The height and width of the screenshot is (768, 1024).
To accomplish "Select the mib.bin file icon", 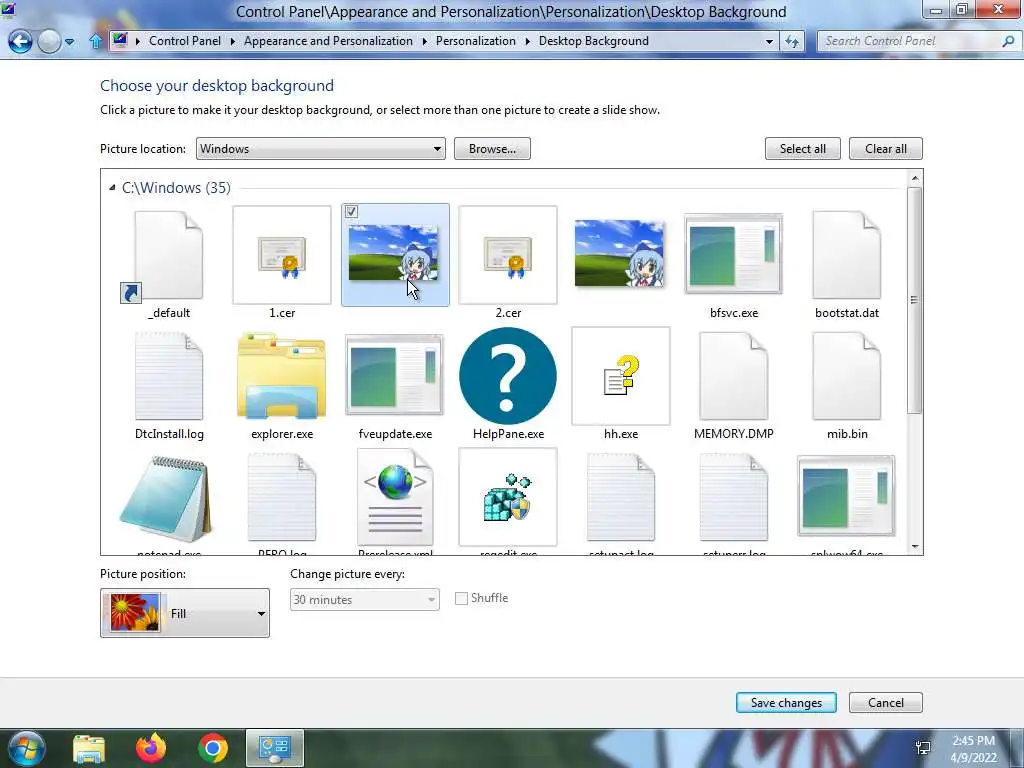I will tap(846, 376).
